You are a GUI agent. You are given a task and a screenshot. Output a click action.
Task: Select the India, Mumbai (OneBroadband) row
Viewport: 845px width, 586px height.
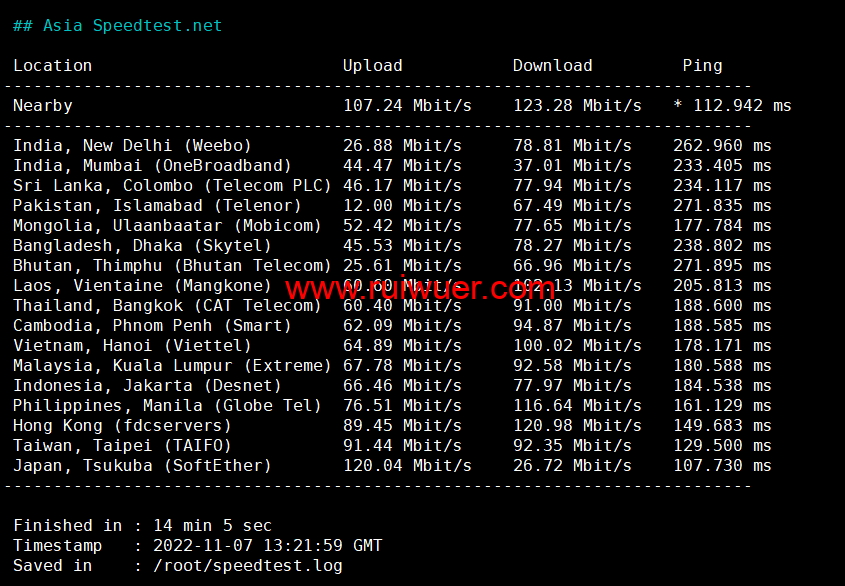(152, 166)
